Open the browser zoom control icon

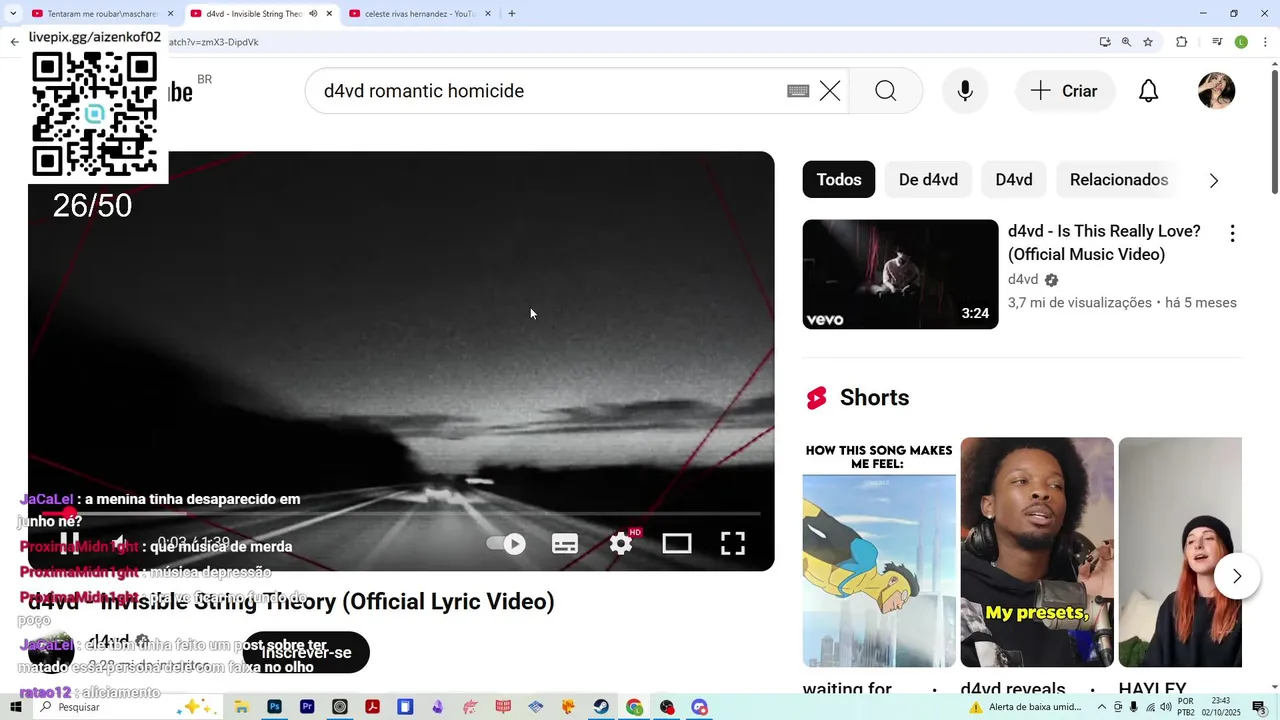pyautogui.click(x=1126, y=42)
